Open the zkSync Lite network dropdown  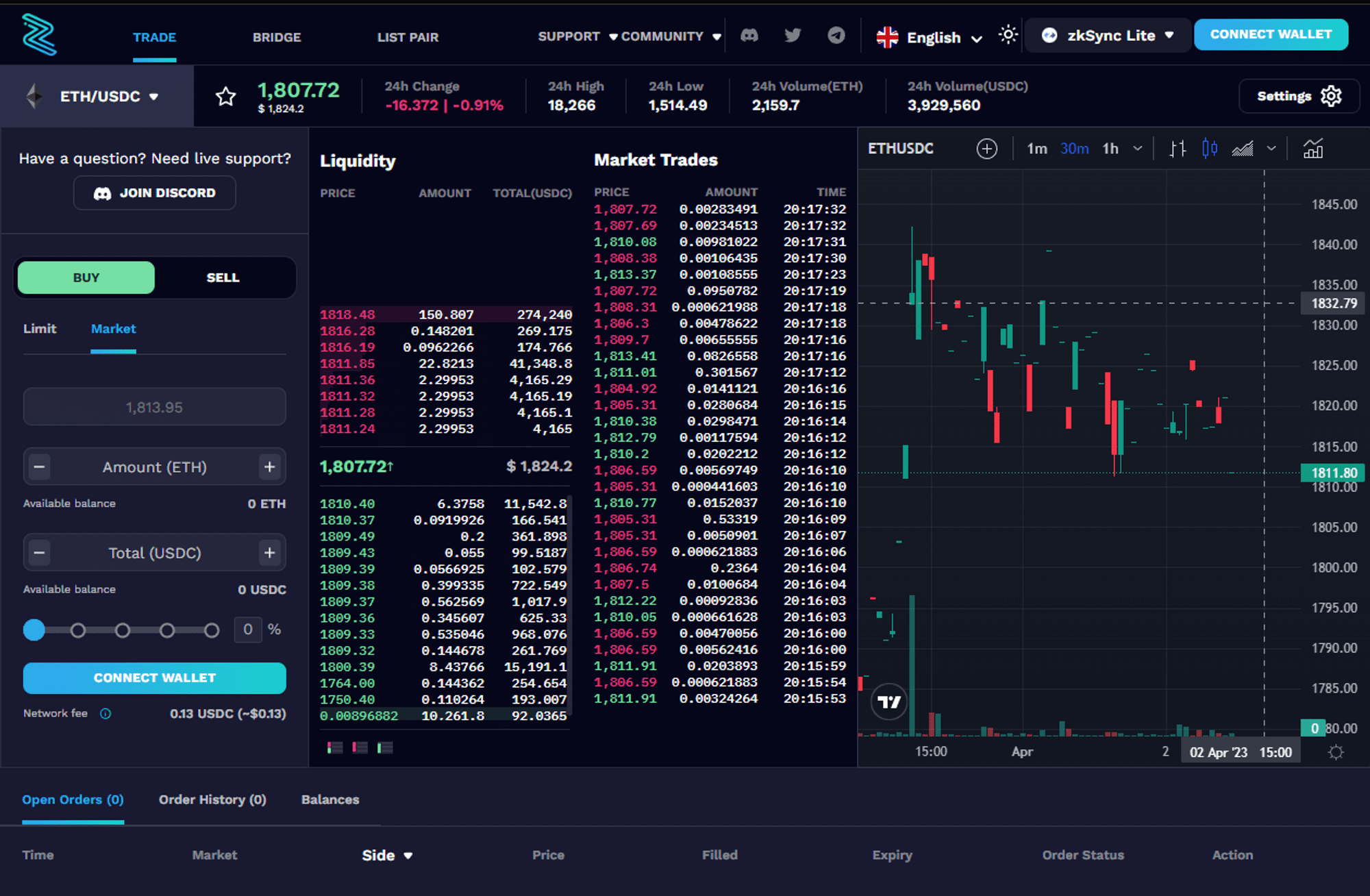[x=1108, y=36]
